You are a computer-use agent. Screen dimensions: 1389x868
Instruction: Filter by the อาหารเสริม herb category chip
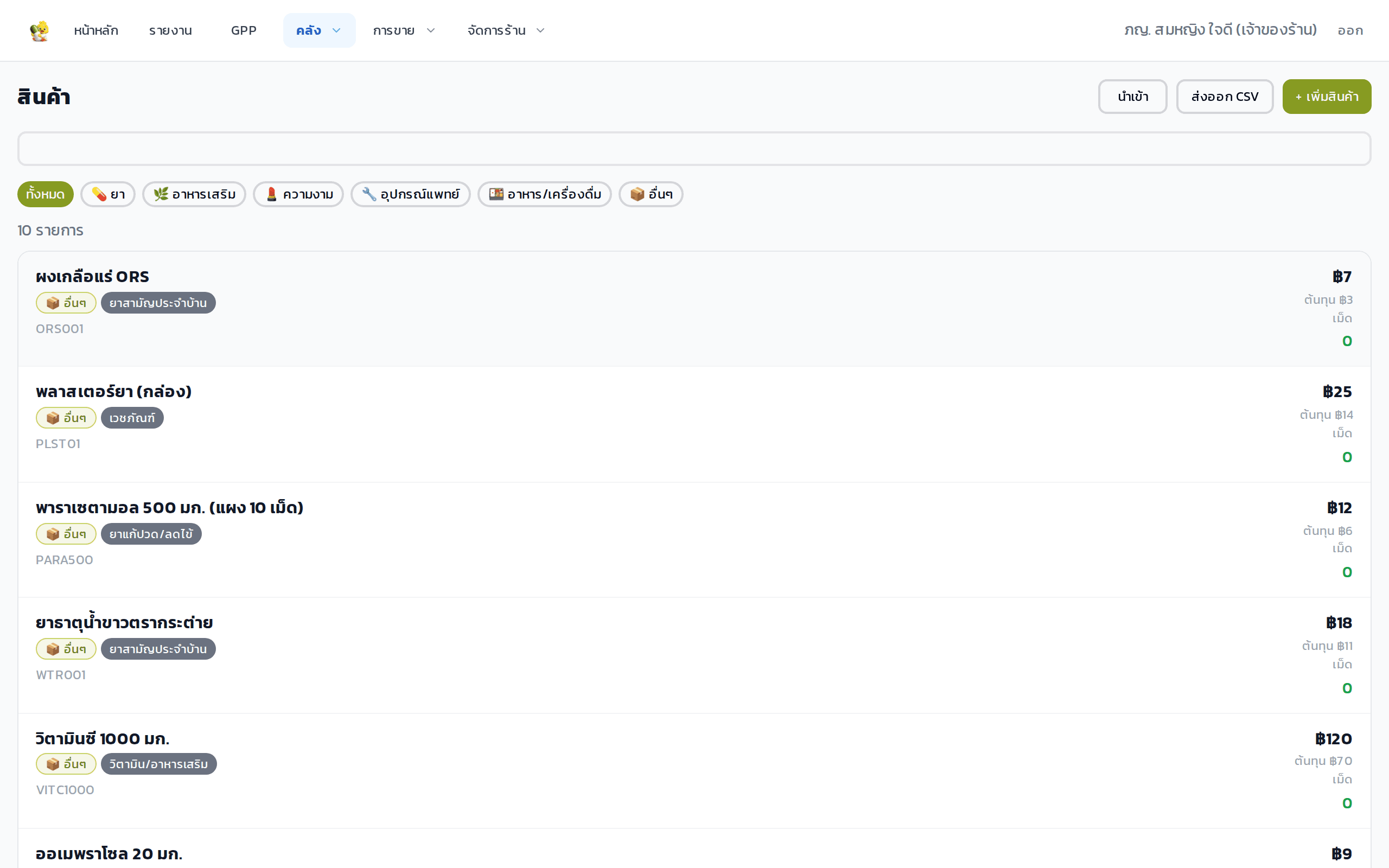coord(194,194)
